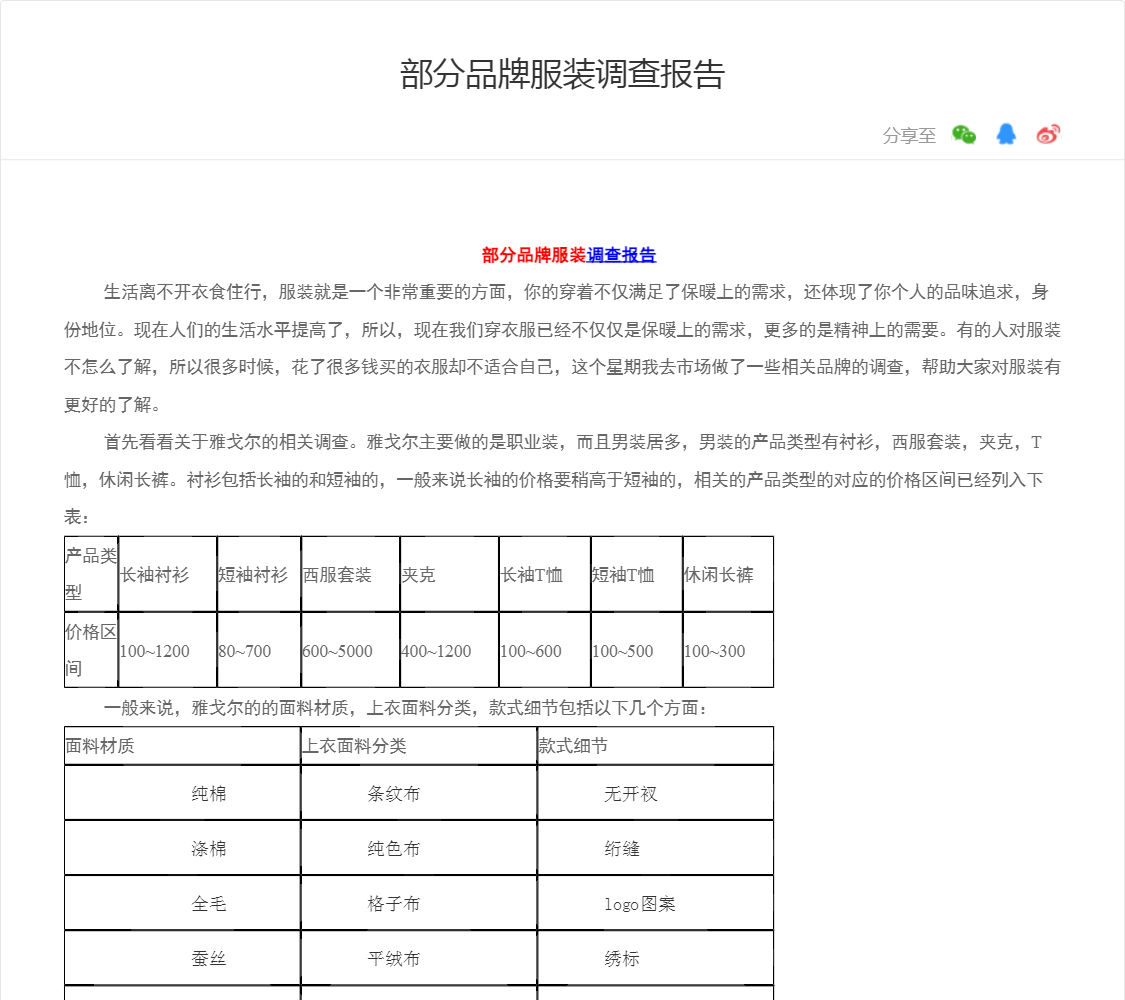Select the 款式细节 column header
The image size is (1125, 1000).
coord(655,746)
